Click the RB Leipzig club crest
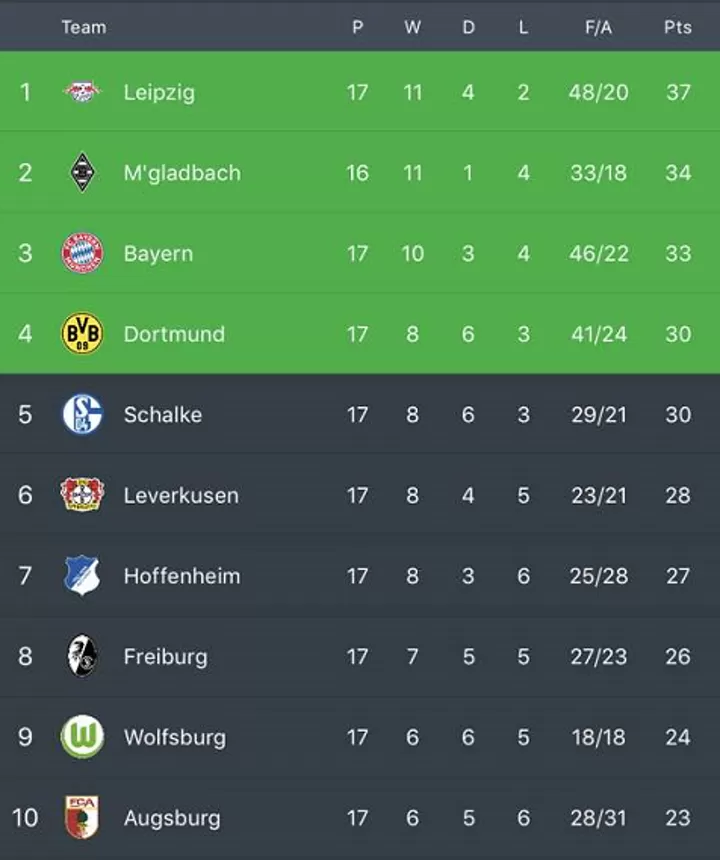Screen dimensions: 720x860 point(82,92)
